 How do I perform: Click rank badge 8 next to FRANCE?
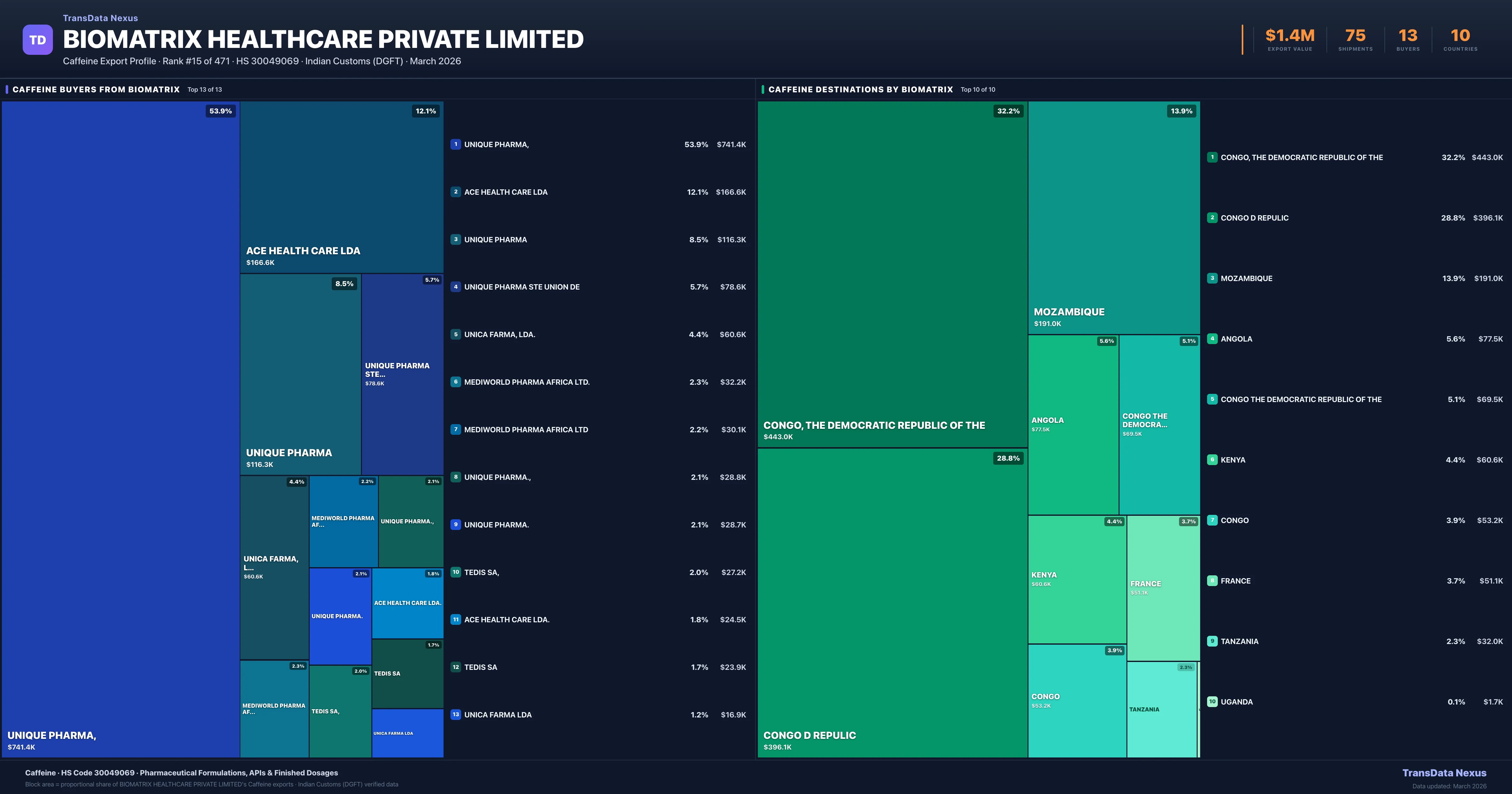1212,581
